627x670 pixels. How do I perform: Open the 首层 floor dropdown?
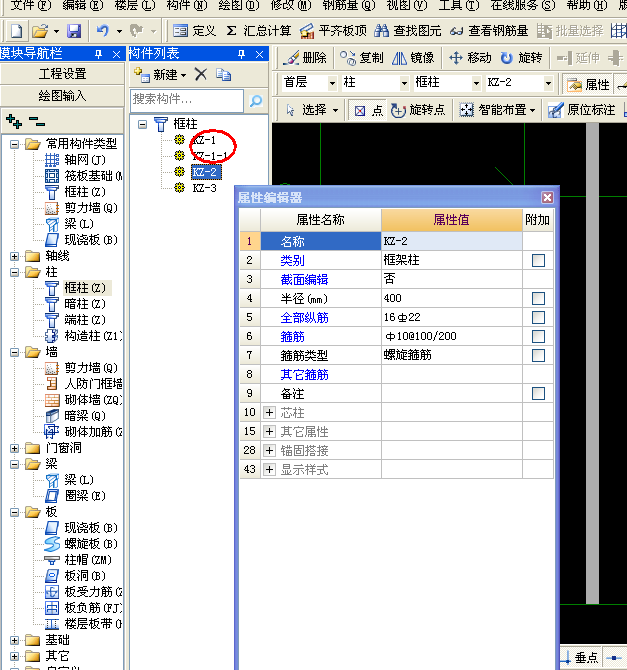tap(332, 83)
